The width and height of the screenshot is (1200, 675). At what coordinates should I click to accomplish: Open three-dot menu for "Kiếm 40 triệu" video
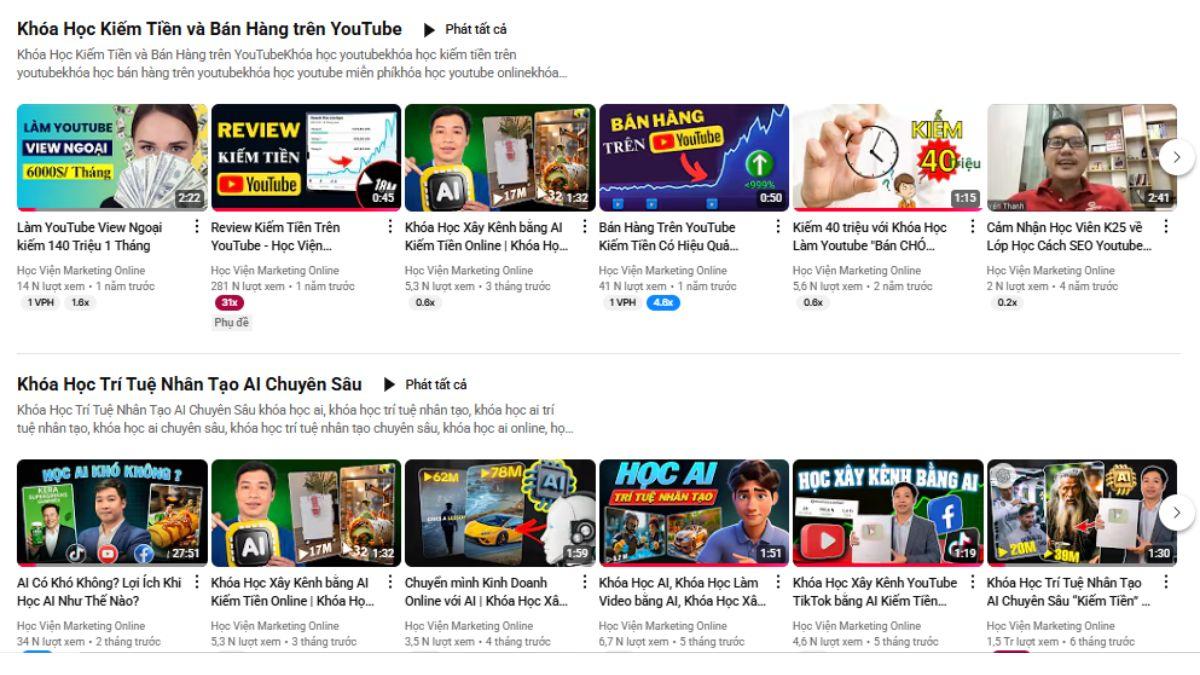point(972,227)
